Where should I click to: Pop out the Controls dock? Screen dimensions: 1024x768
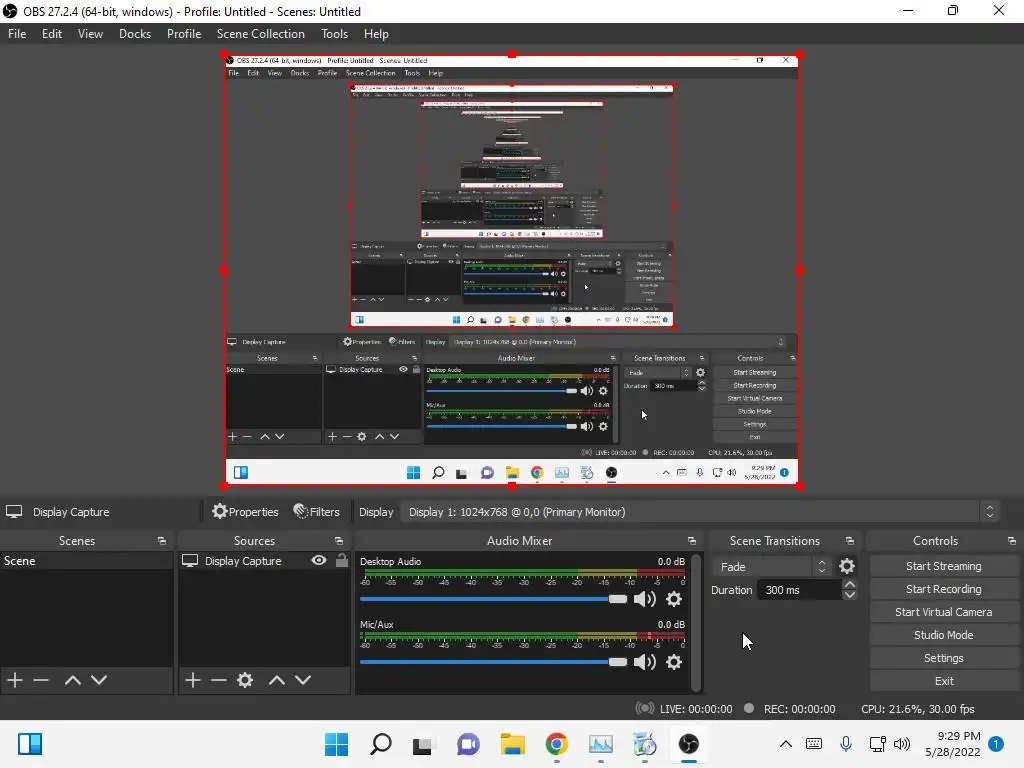point(1012,541)
